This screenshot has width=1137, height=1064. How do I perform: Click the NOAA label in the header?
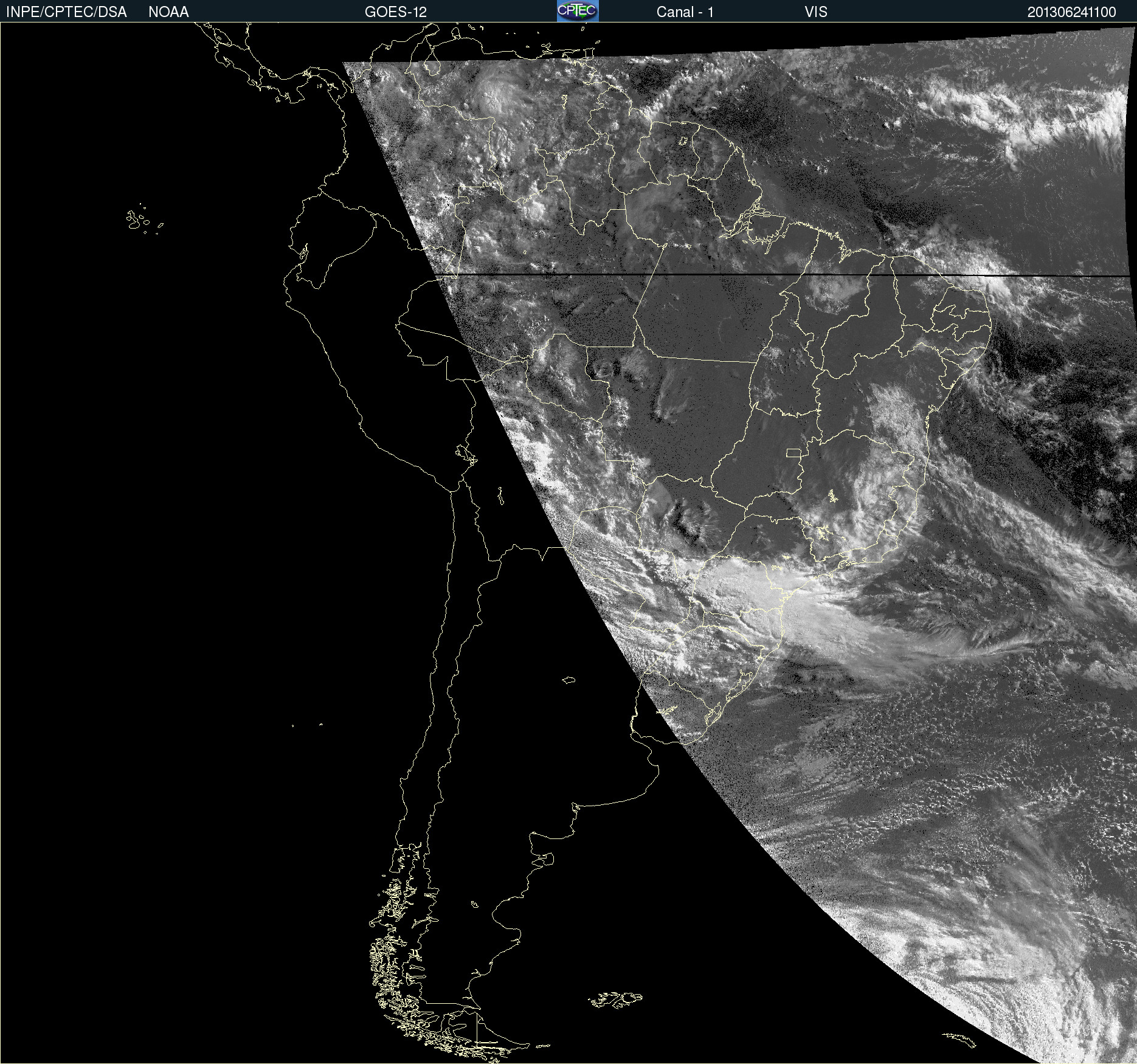click(168, 12)
